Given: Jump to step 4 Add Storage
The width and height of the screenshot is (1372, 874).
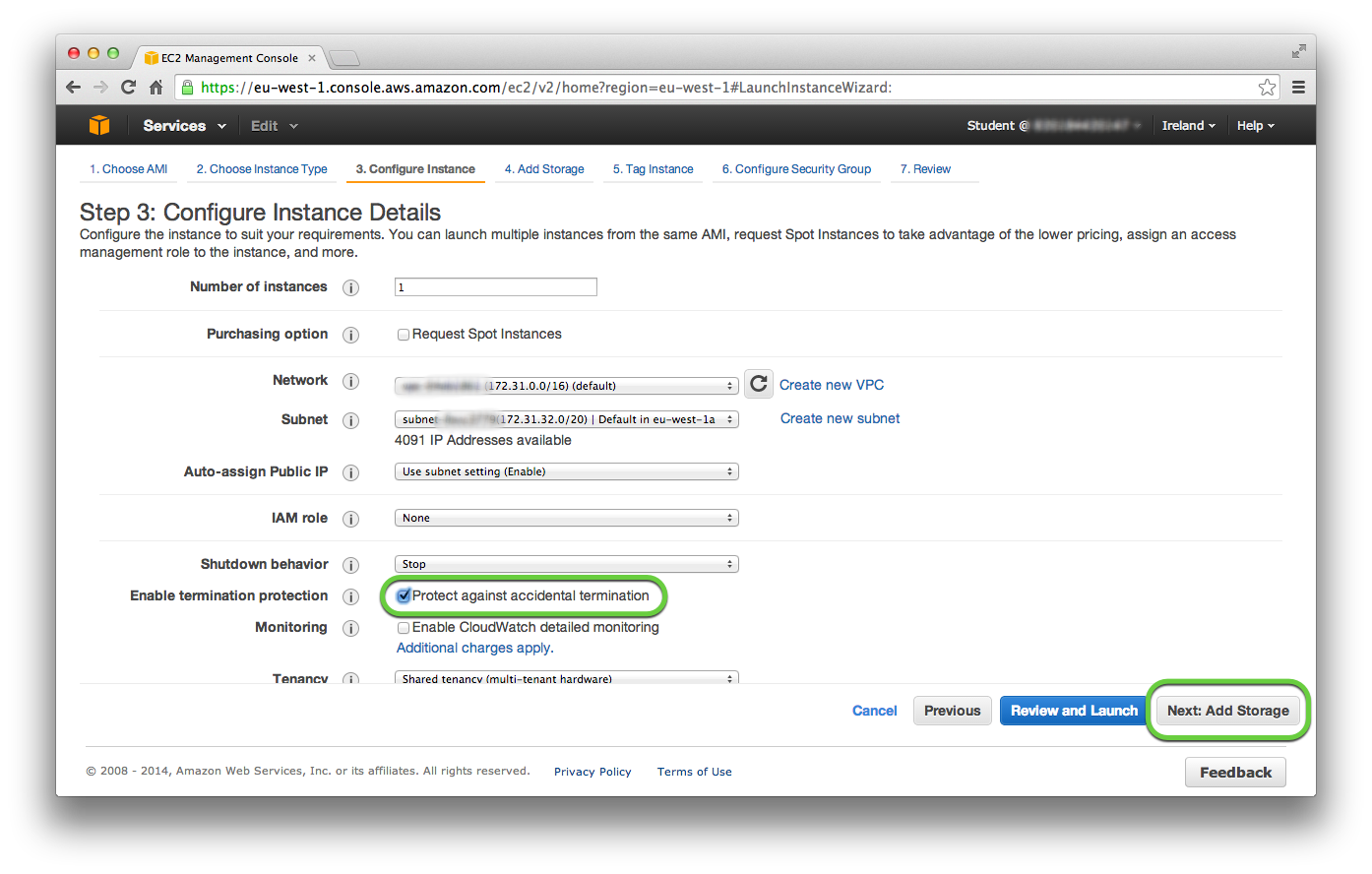Looking at the screenshot, I should click(x=544, y=169).
